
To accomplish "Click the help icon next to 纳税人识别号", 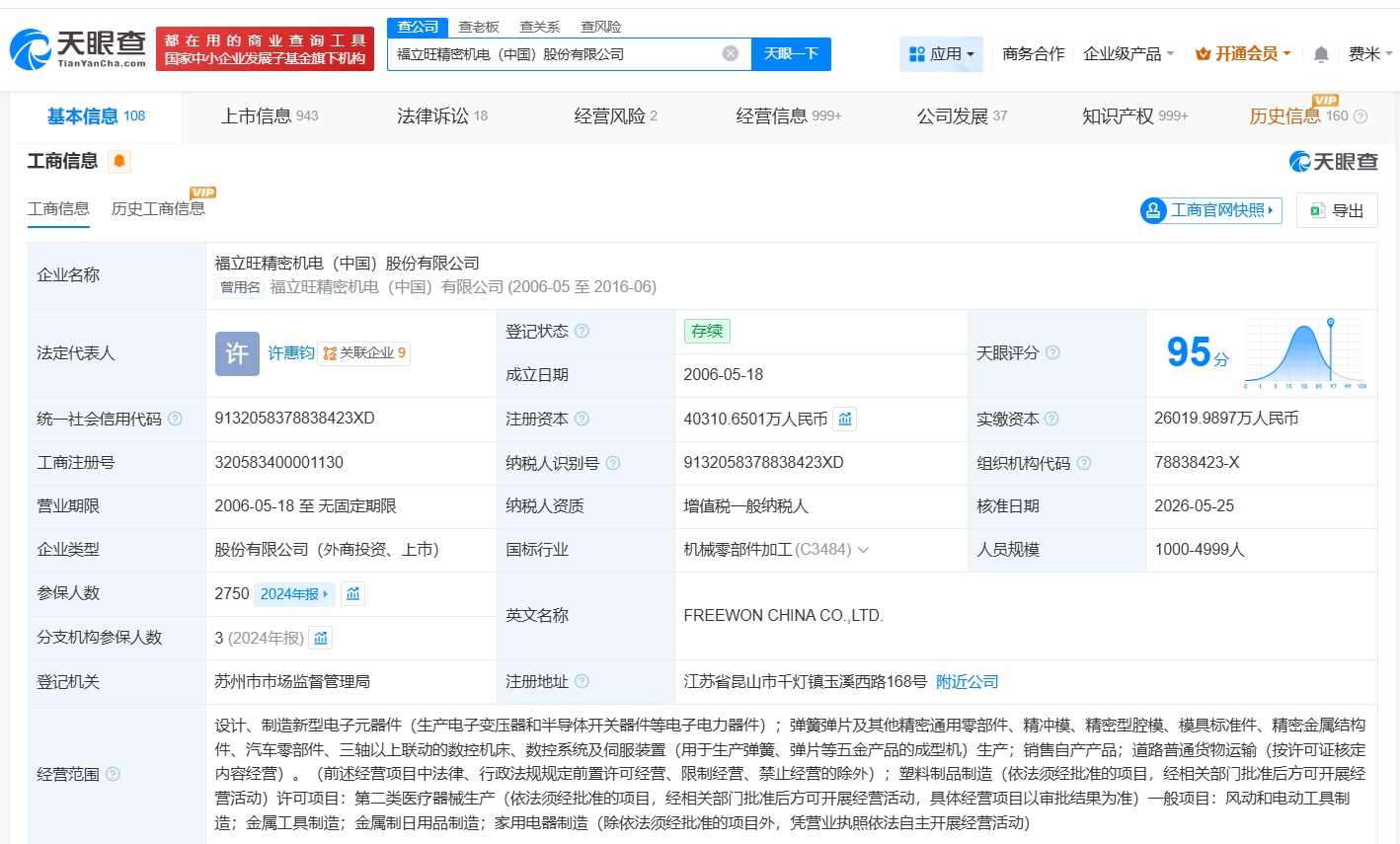I will tap(613, 463).
